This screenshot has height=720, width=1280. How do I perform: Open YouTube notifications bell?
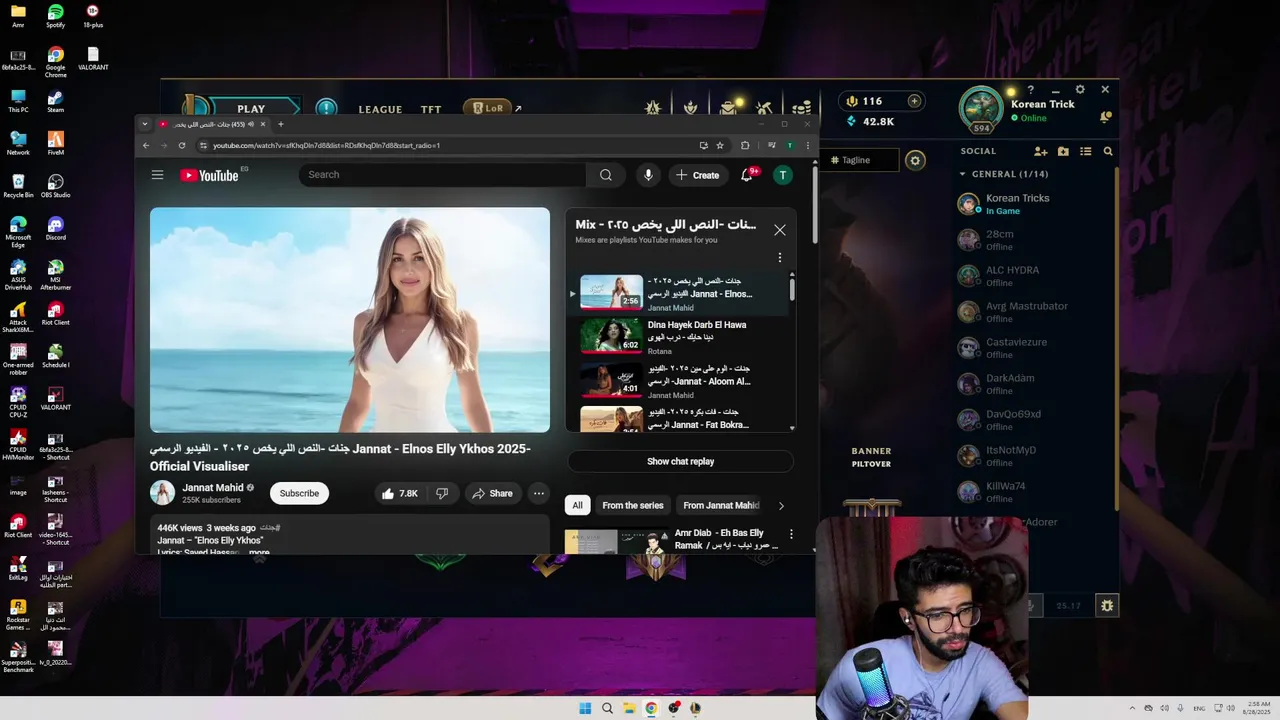coord(746,175)
